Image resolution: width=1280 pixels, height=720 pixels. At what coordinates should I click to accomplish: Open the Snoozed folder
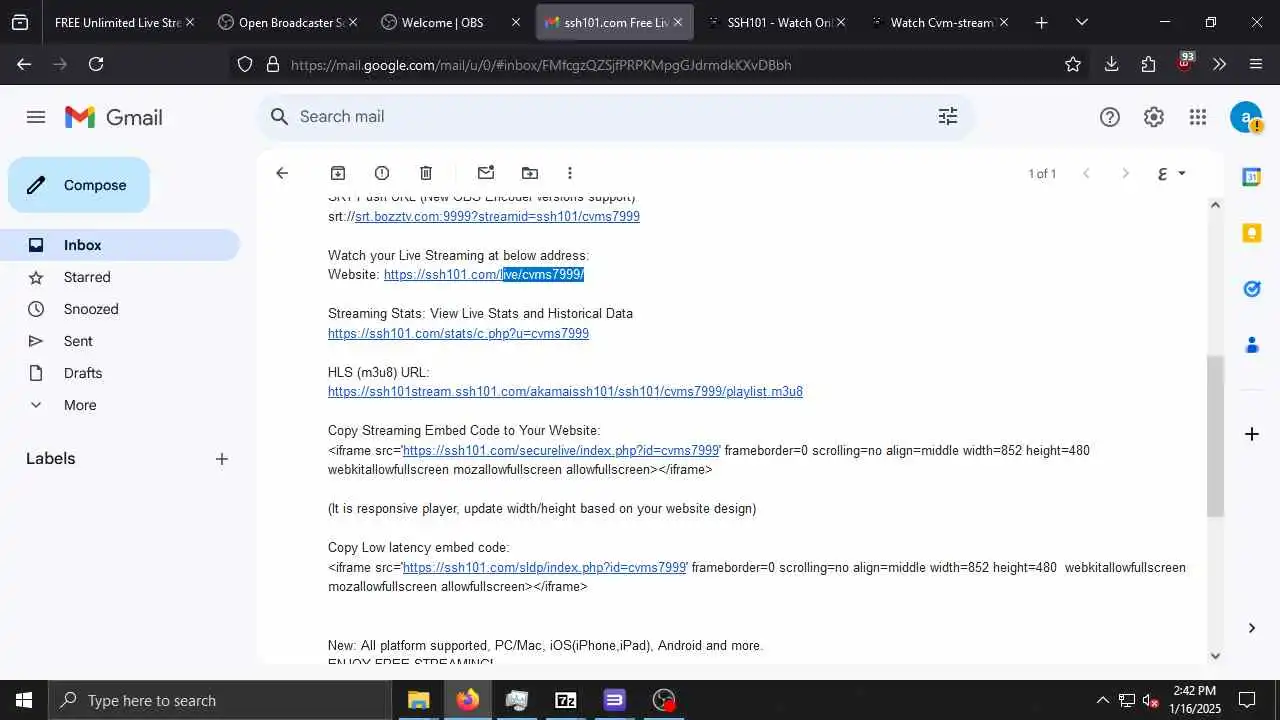[x=120, y=309]
